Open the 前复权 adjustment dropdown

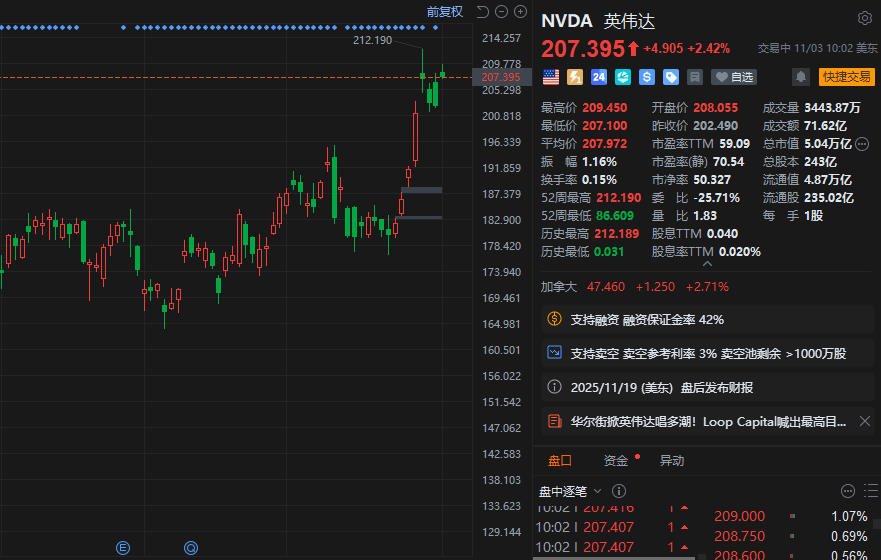444,12
